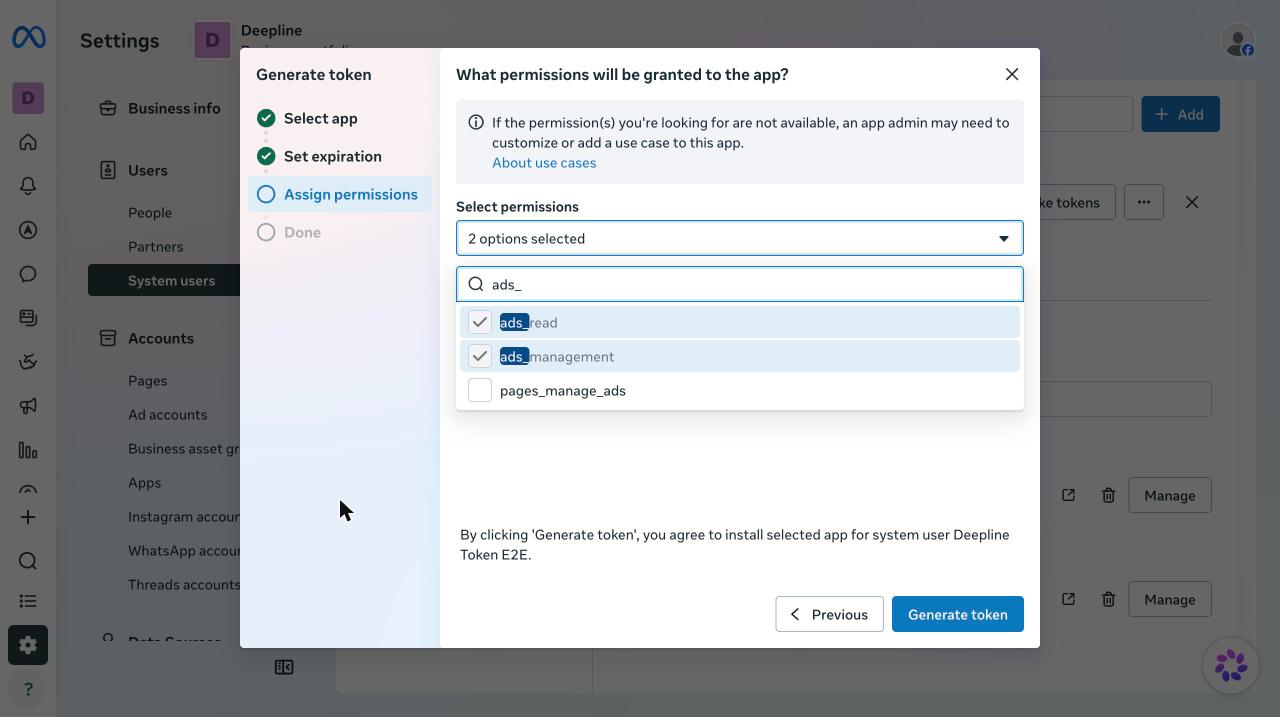The width and height of the screenshot is (1280, 717).
Task: Click the Add button
Action: coord(1180,114)
